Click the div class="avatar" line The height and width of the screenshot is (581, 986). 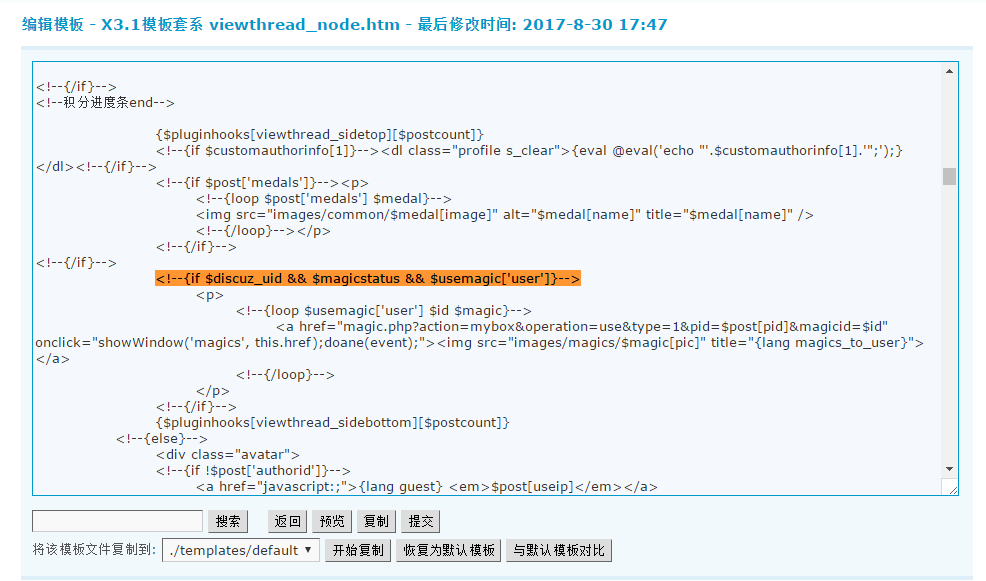coord(228,455)
